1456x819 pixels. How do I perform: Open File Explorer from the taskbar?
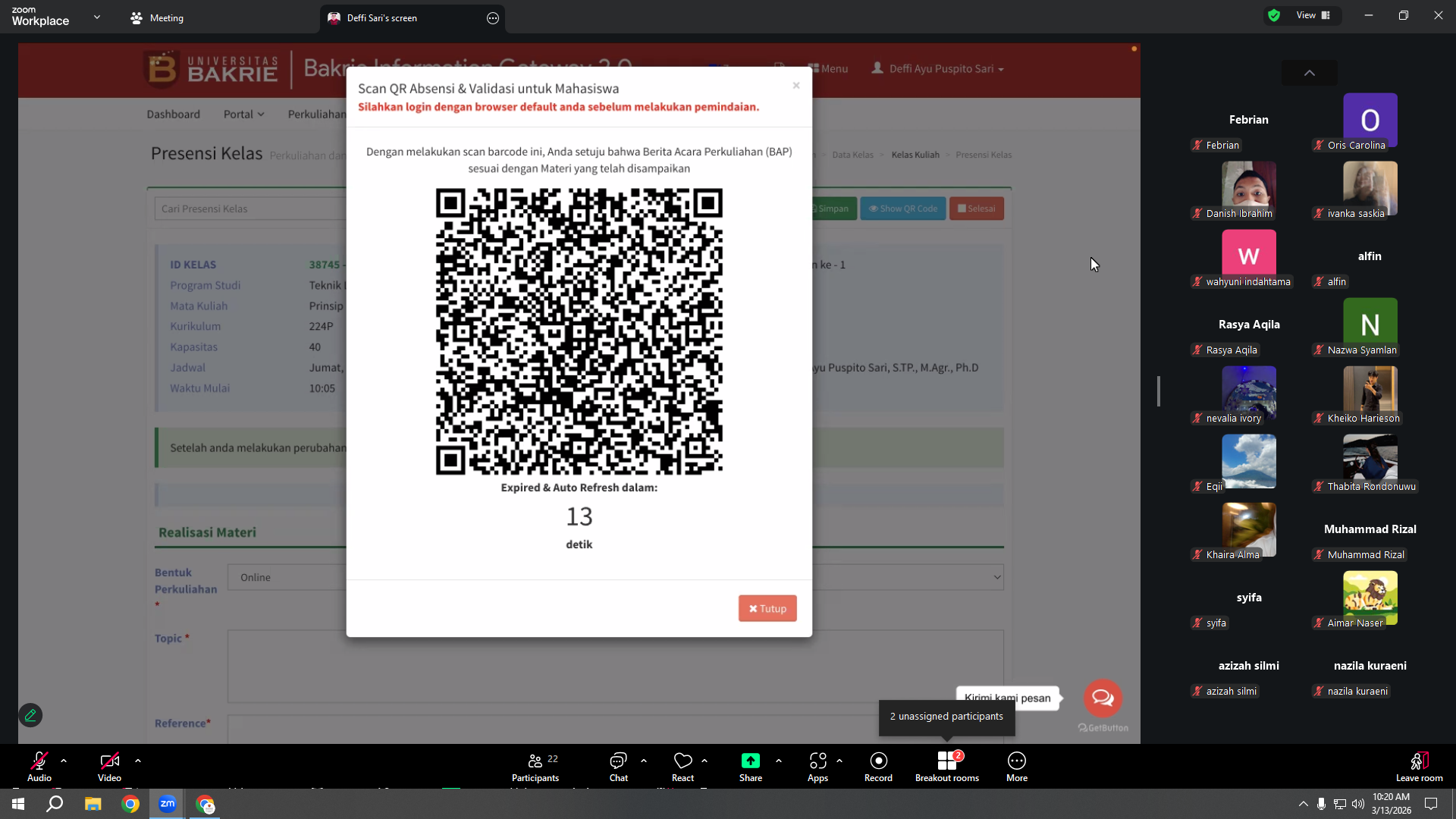(x=93, y=804)
